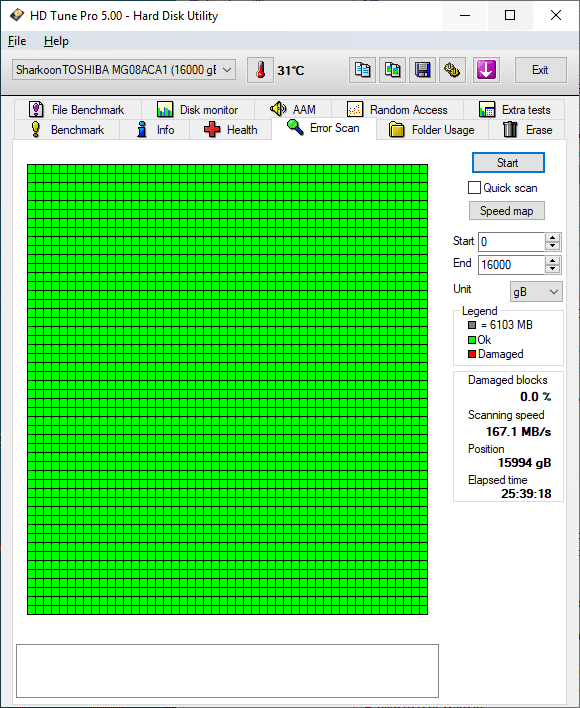Click the 31°C temperature reading
This screenshot has height=708, width=580.
point(291,71)
